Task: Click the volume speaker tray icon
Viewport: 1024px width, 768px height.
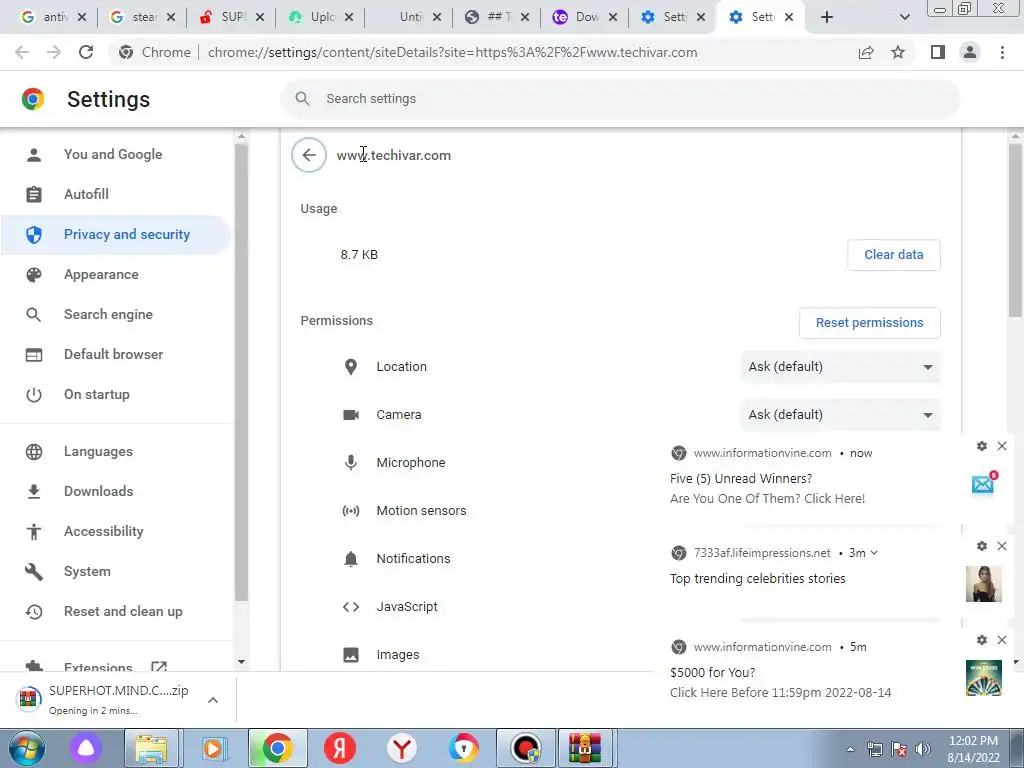Action: pos(923,749)
